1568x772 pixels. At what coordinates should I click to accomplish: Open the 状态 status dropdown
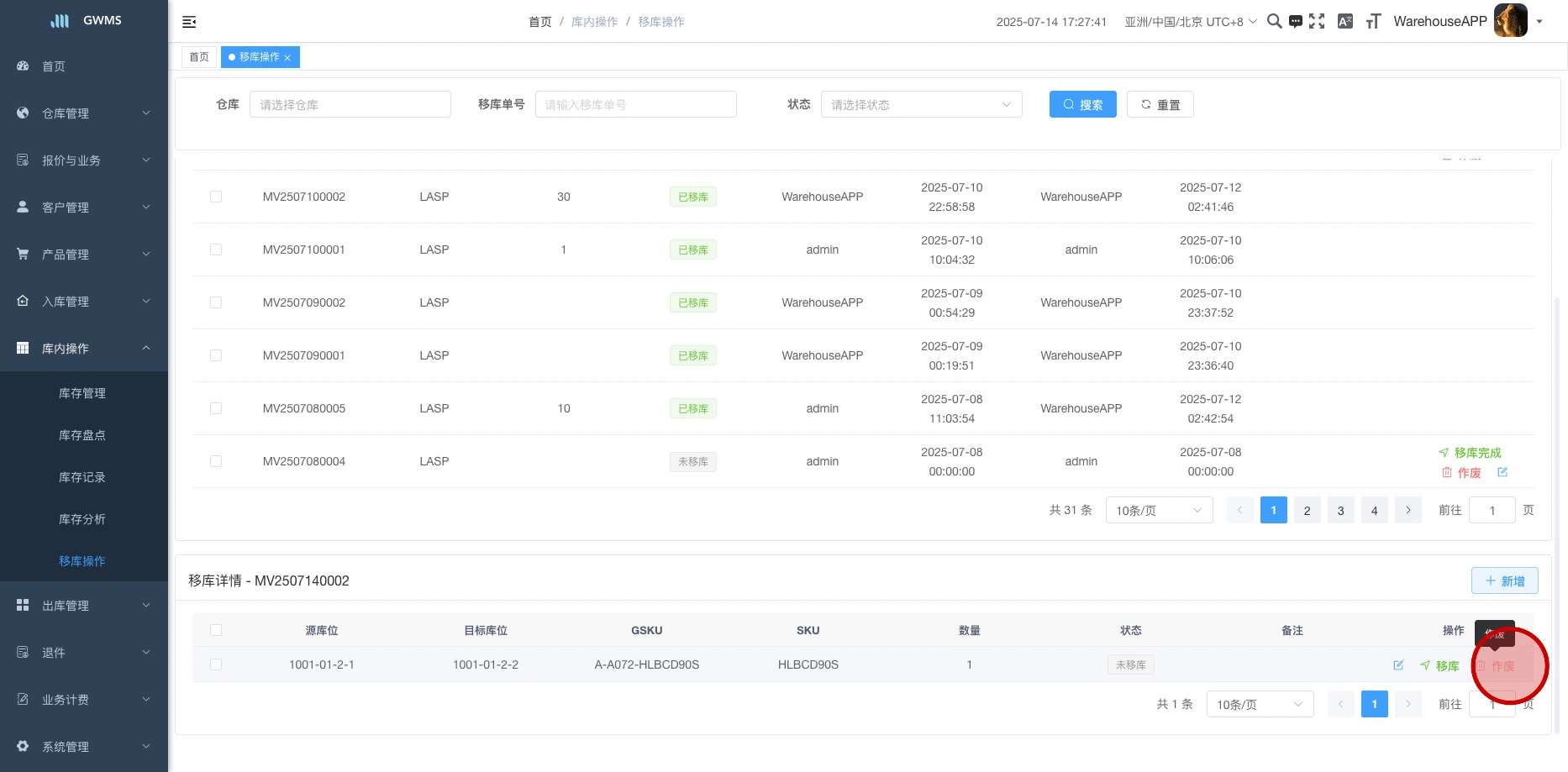pos(921,104)
